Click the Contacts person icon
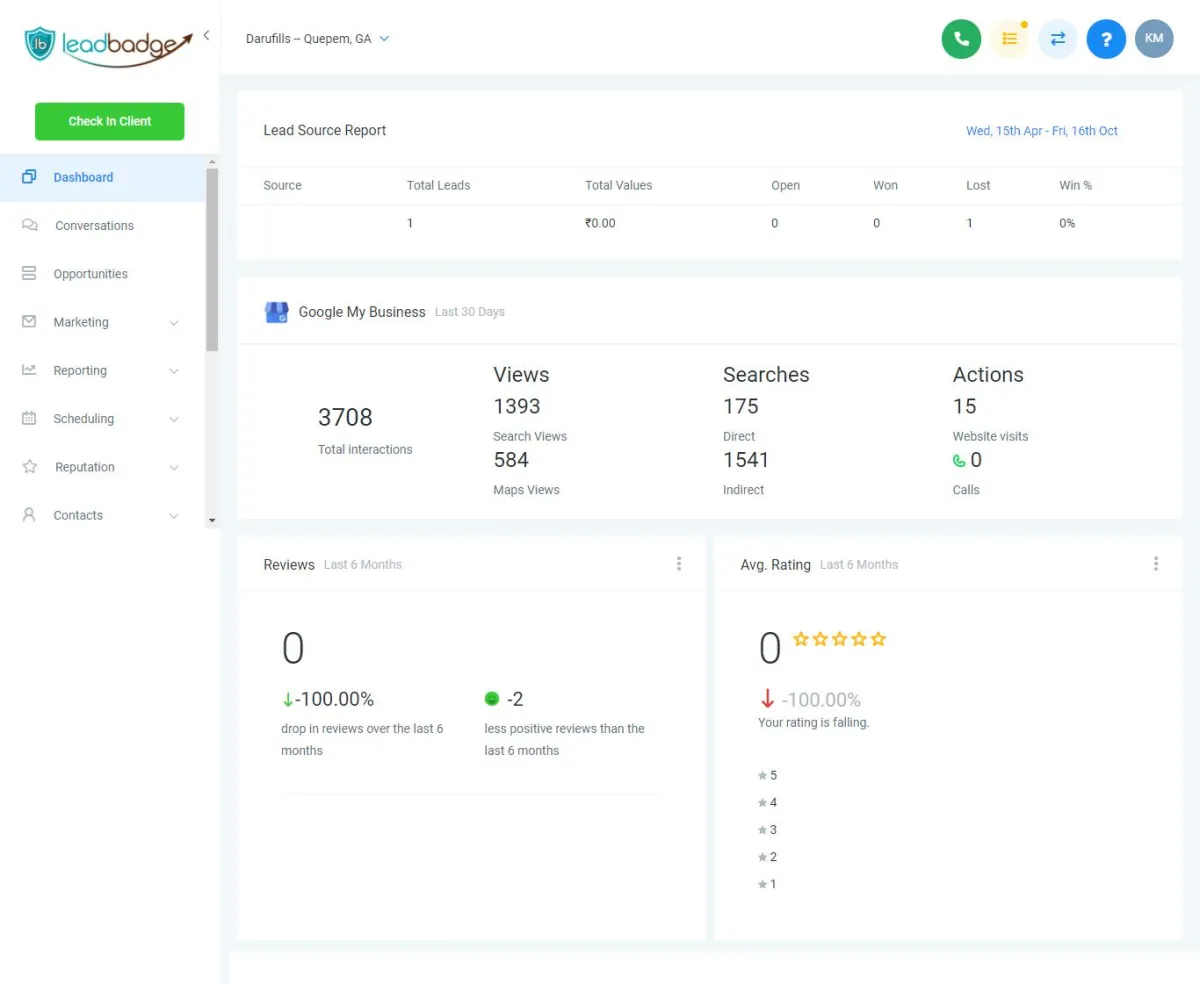 pyautogui.click(x=29, y=515)
